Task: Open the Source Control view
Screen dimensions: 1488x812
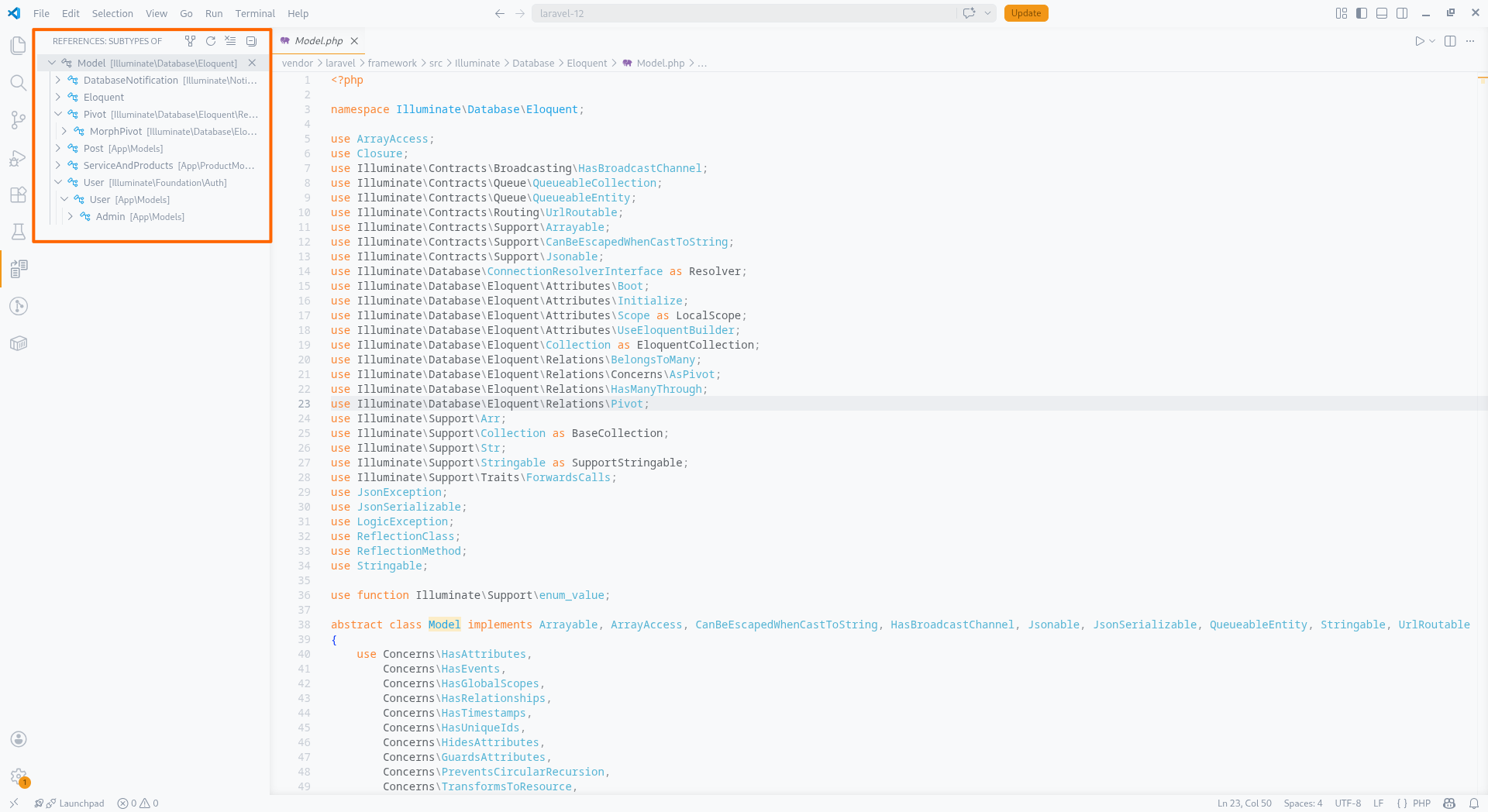Action: 19,120
